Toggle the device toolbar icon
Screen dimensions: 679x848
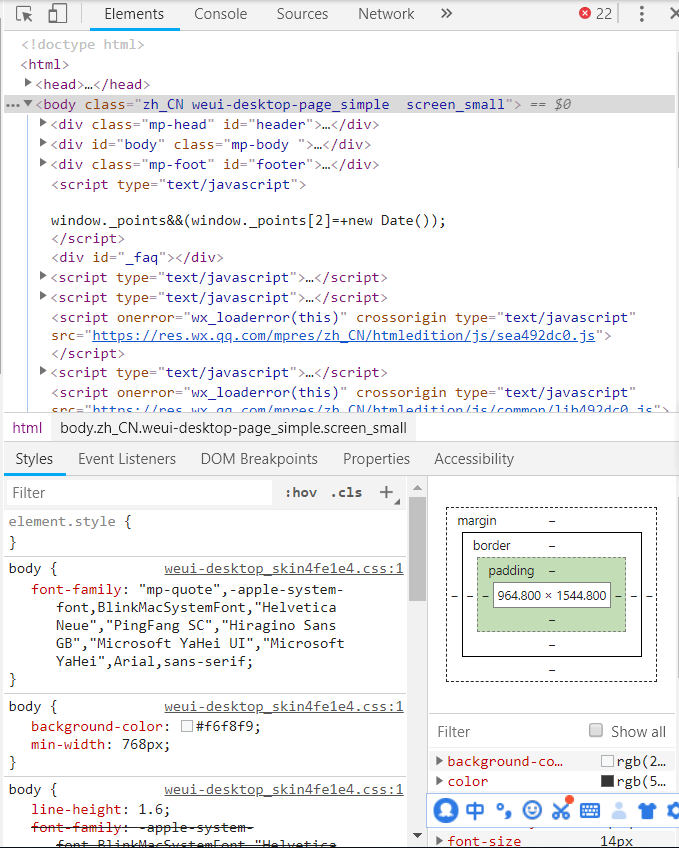(x=57, y=14)
